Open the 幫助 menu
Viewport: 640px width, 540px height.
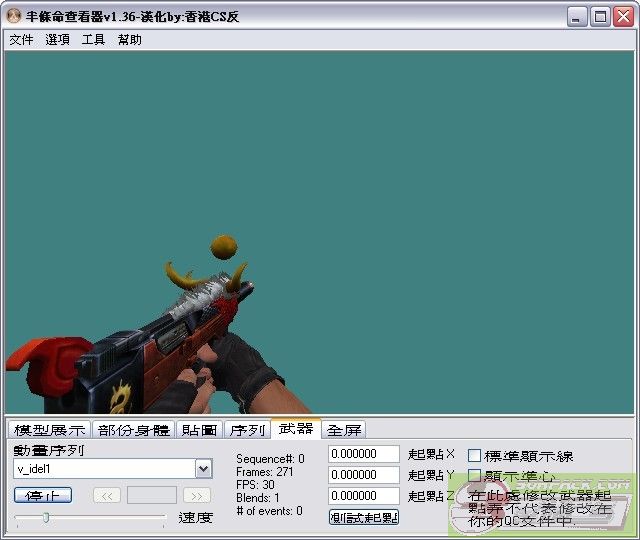[x=129, y=40]
